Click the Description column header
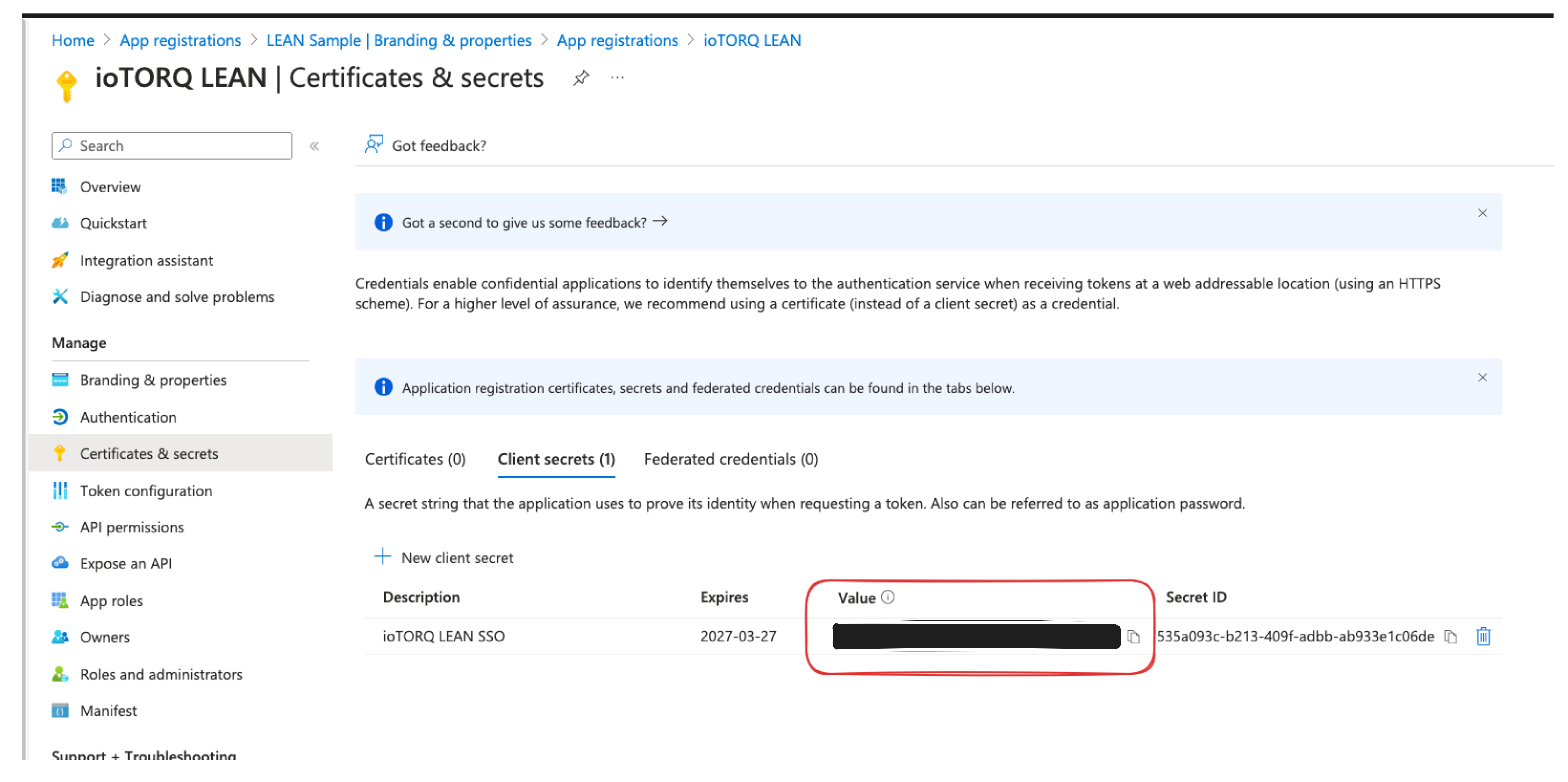1568x782 pixels. click(421, 597)
